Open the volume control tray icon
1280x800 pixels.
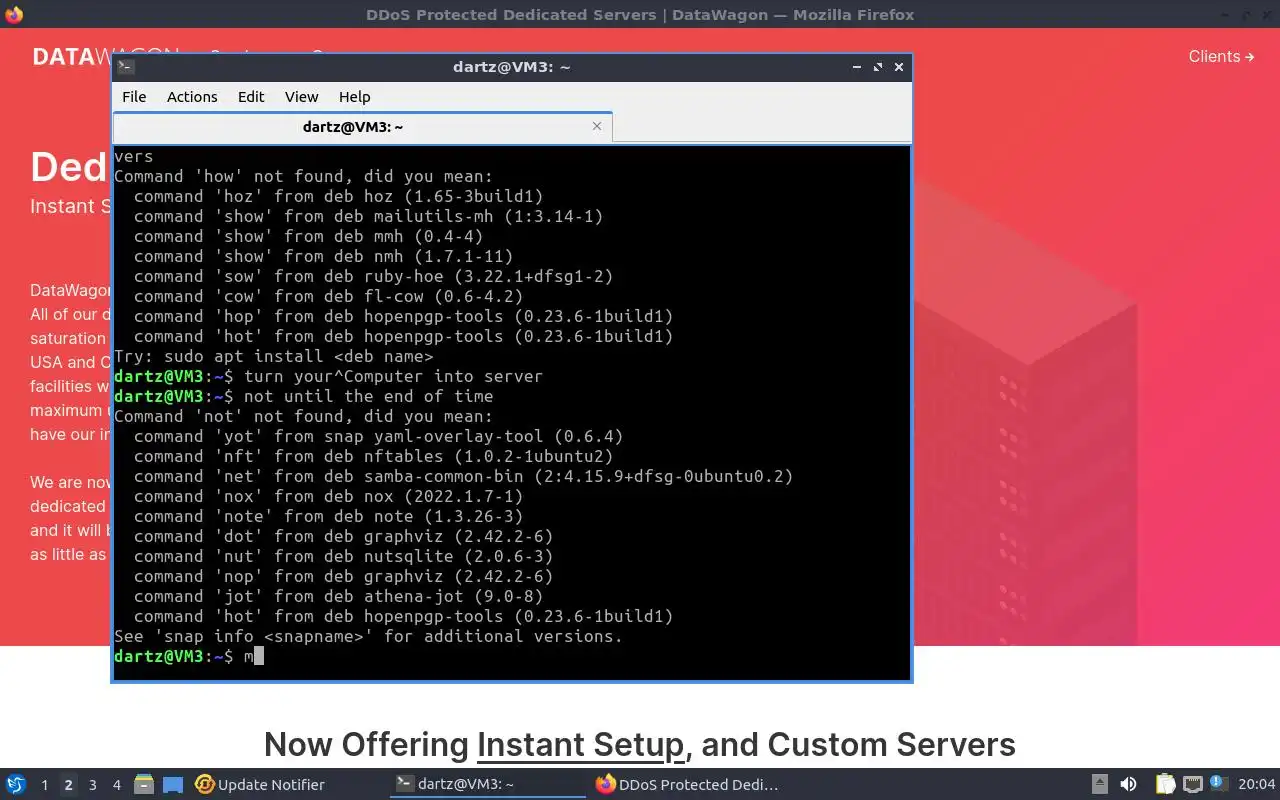pyautogui.click(x=1128, y=785)
